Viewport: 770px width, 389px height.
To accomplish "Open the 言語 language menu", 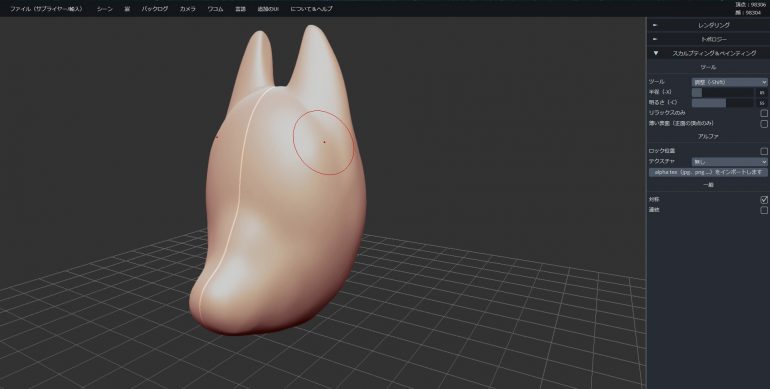I will click(241, 9).
